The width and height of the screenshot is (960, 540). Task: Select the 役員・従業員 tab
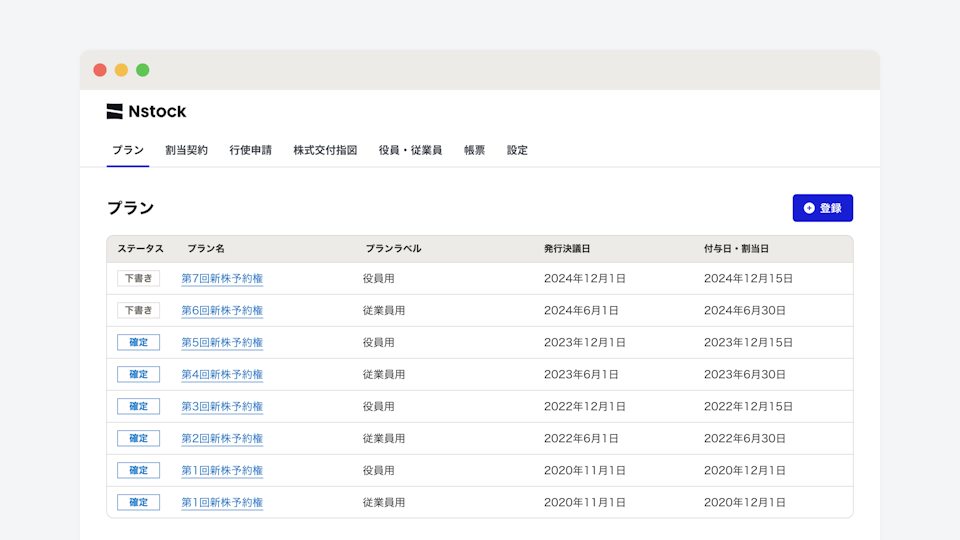coord(410,150)
